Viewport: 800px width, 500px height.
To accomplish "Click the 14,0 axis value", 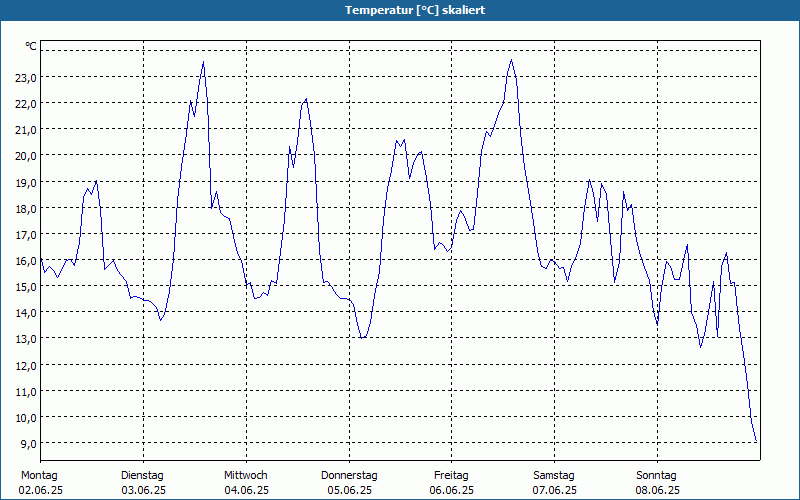I will click(26, 313).
